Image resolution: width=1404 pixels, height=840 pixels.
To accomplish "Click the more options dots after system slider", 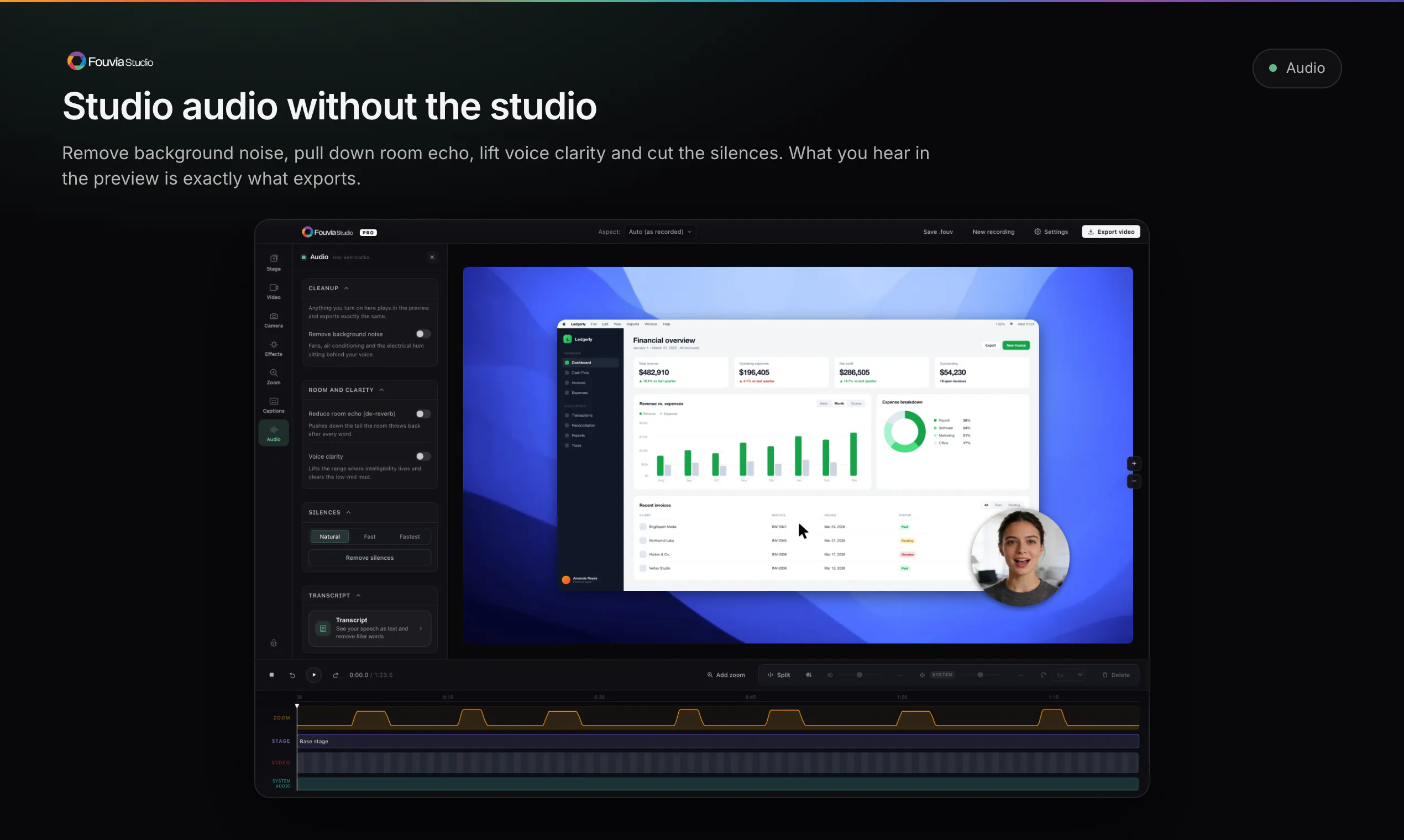I will (x=1020, y=675).
